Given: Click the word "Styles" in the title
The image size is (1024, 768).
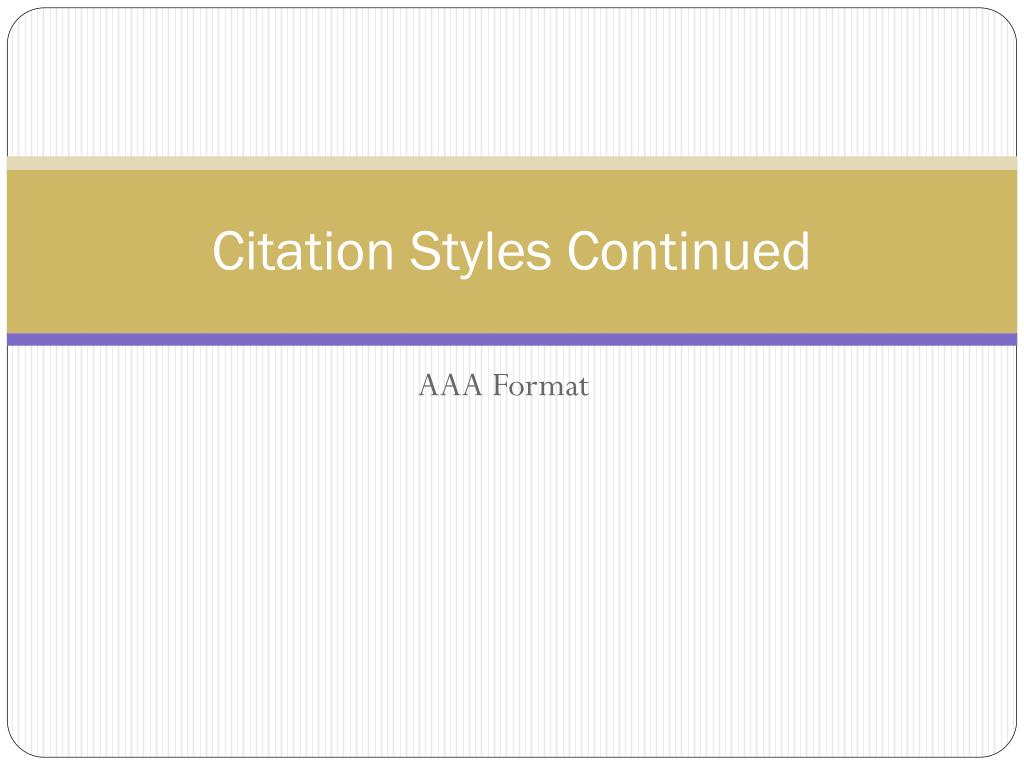Looking at the screenshot, I should pos(480,254).
